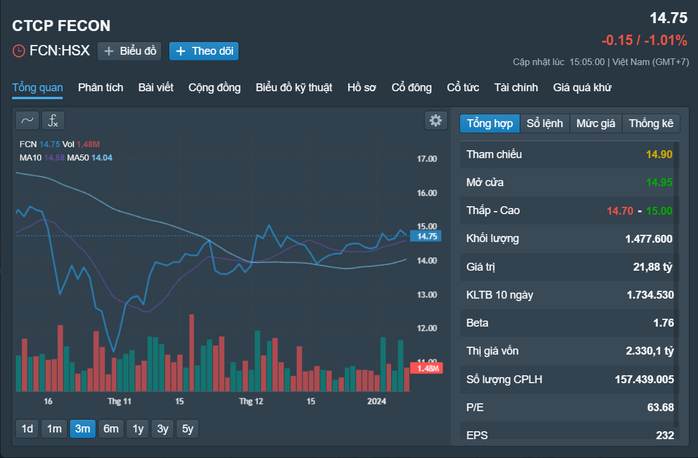The width and height of the screenshot is (698, 458).
Task: Click the Thị giá vốn row
Action: pos(569,351)
